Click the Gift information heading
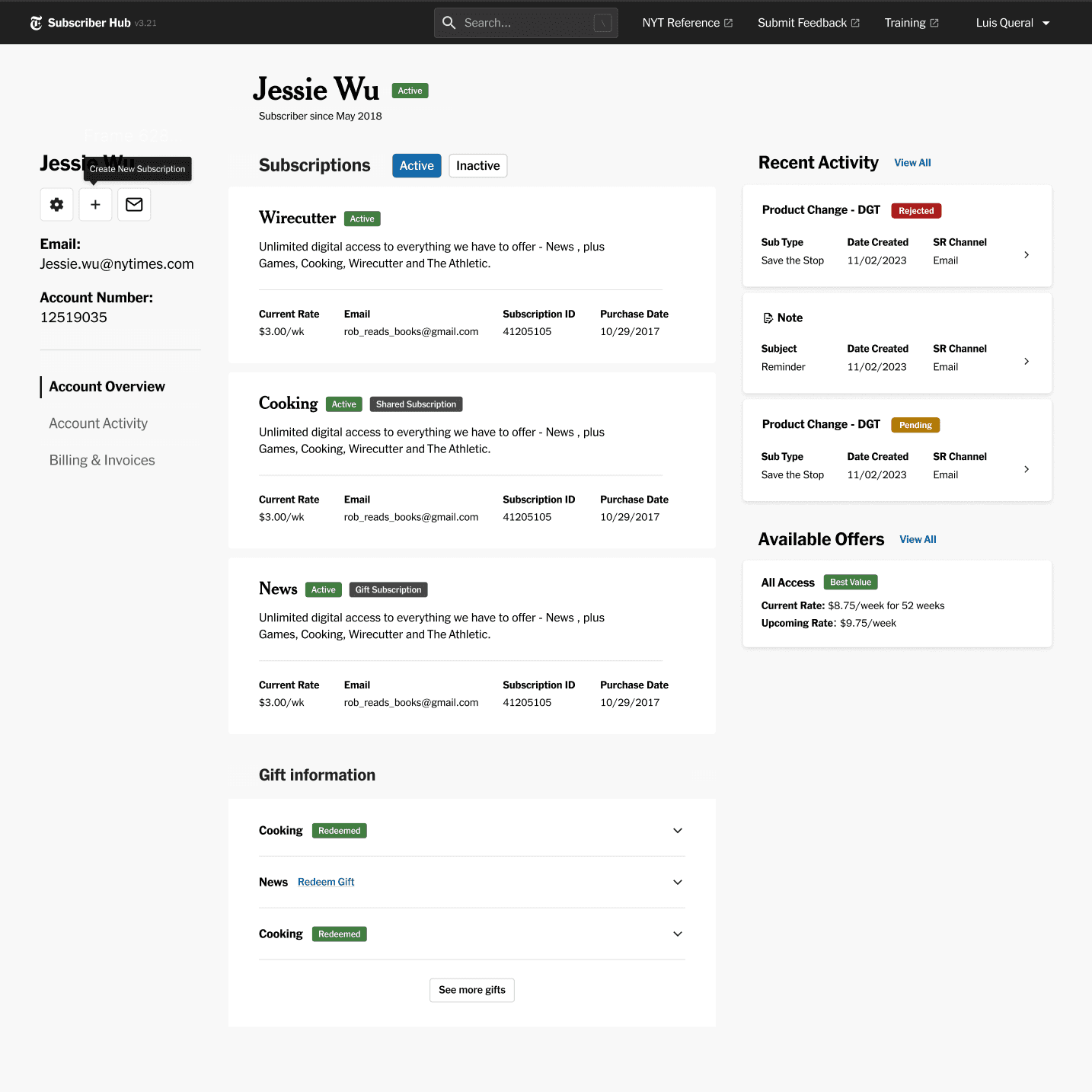This screenshot has height=1092, width=1092. coord(317,775)
